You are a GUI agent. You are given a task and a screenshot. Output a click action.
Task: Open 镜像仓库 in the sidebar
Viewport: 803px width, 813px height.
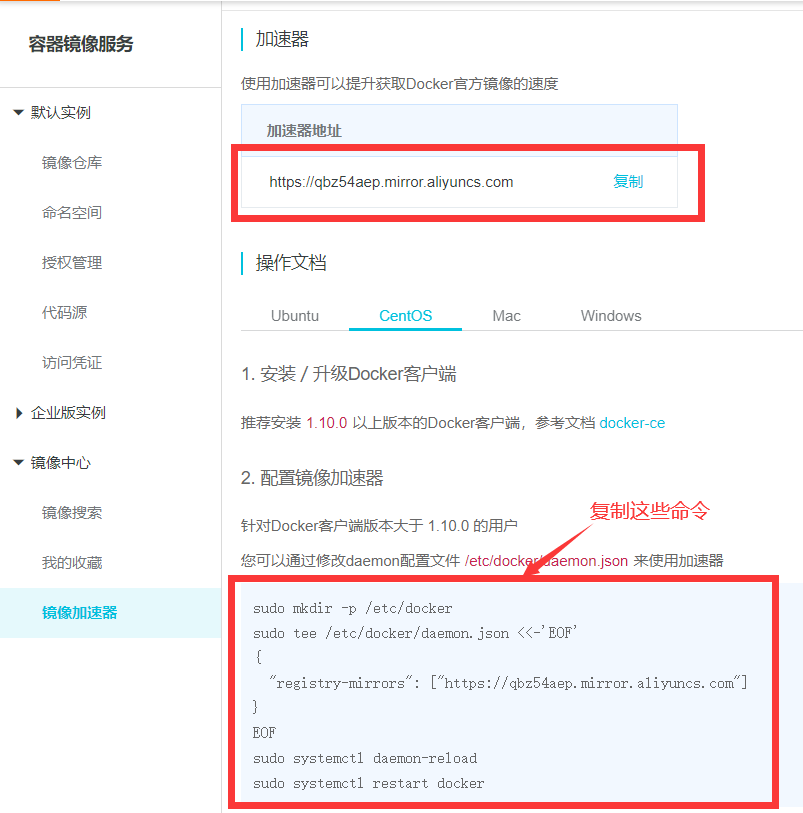[x=72, y=163]
